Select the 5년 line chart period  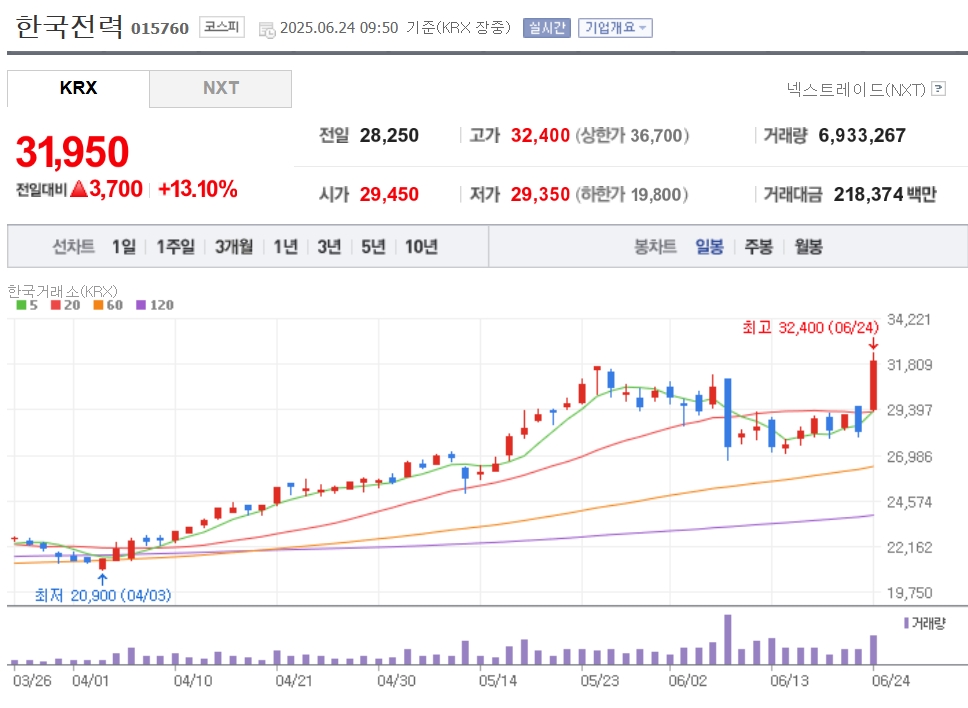(373, 247)
